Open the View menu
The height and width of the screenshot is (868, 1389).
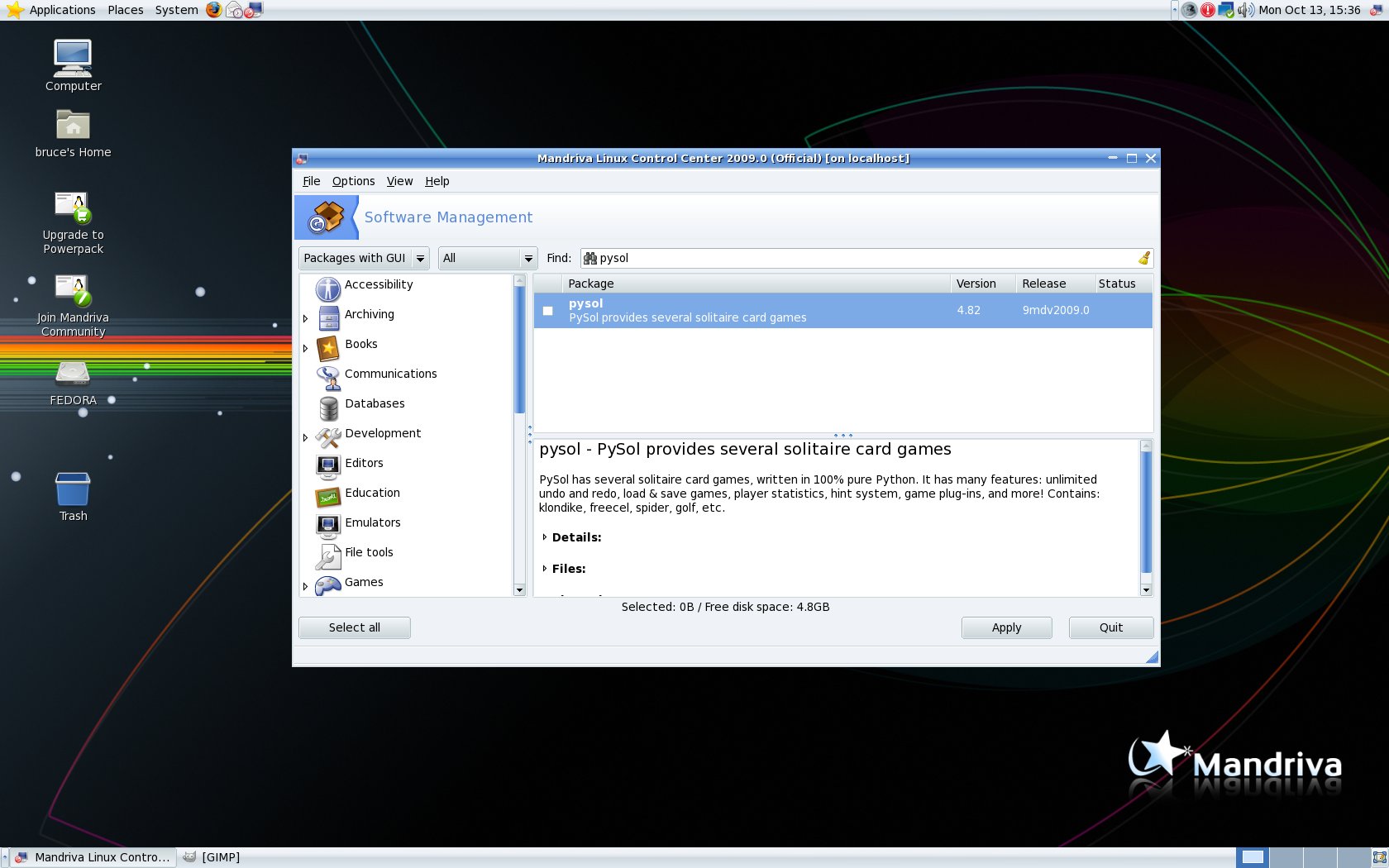coord(399,181)
